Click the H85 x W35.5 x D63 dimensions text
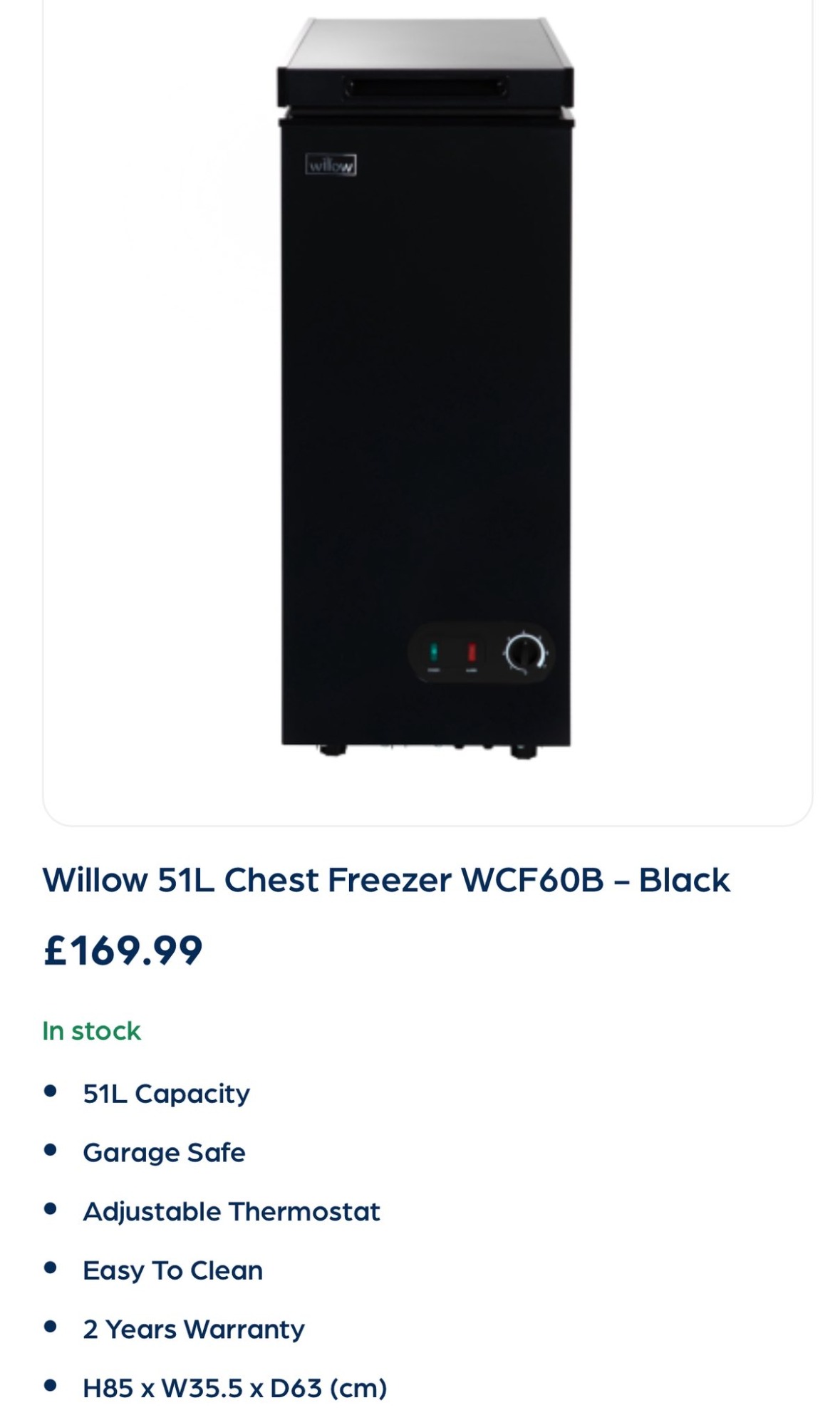 click(x=234, y=1389)
